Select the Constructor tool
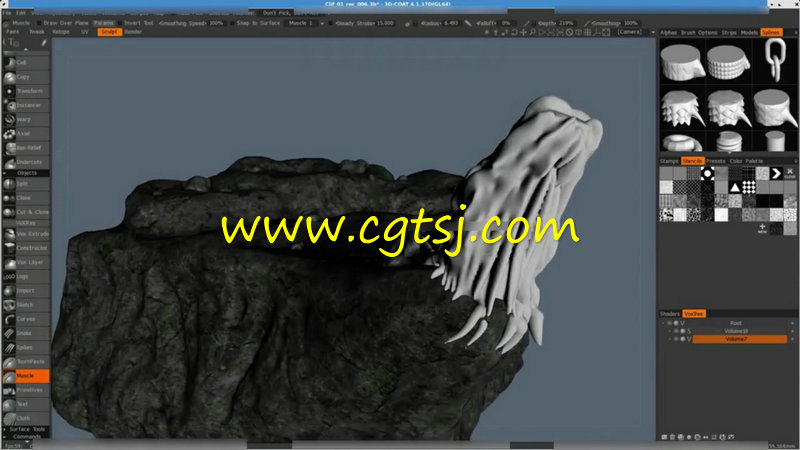Image resolution: width=800 pixels, height=450 pixels. click(x=26, y=248)
